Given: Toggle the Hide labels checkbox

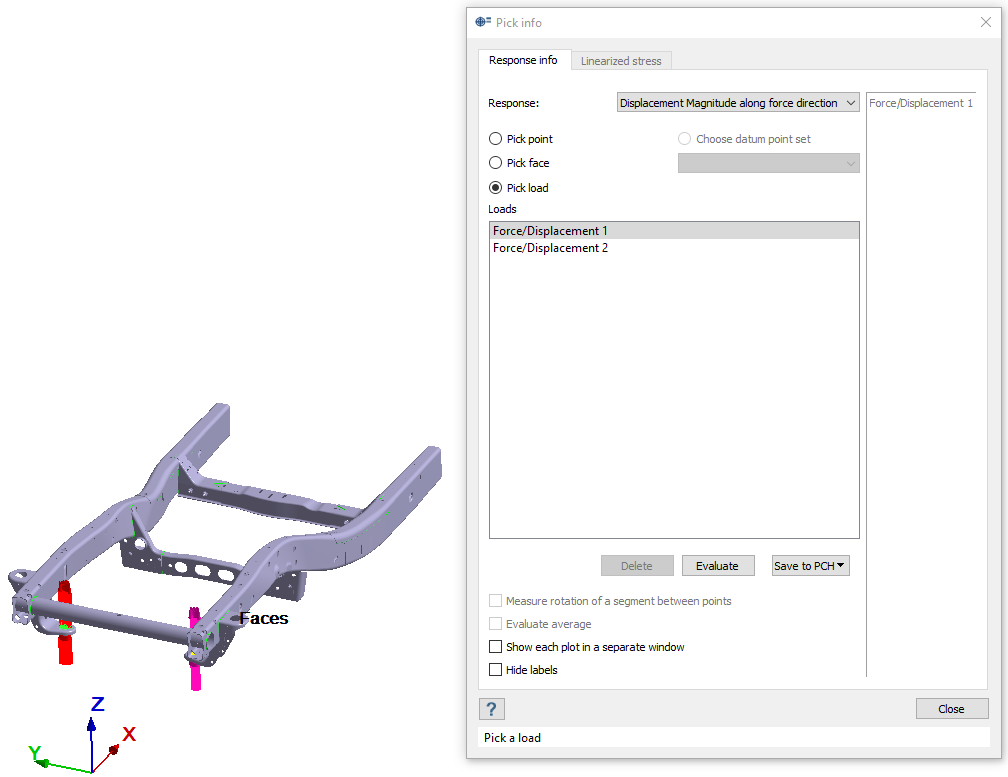Looking at the screenshot, I should click(x=496, y=670).
